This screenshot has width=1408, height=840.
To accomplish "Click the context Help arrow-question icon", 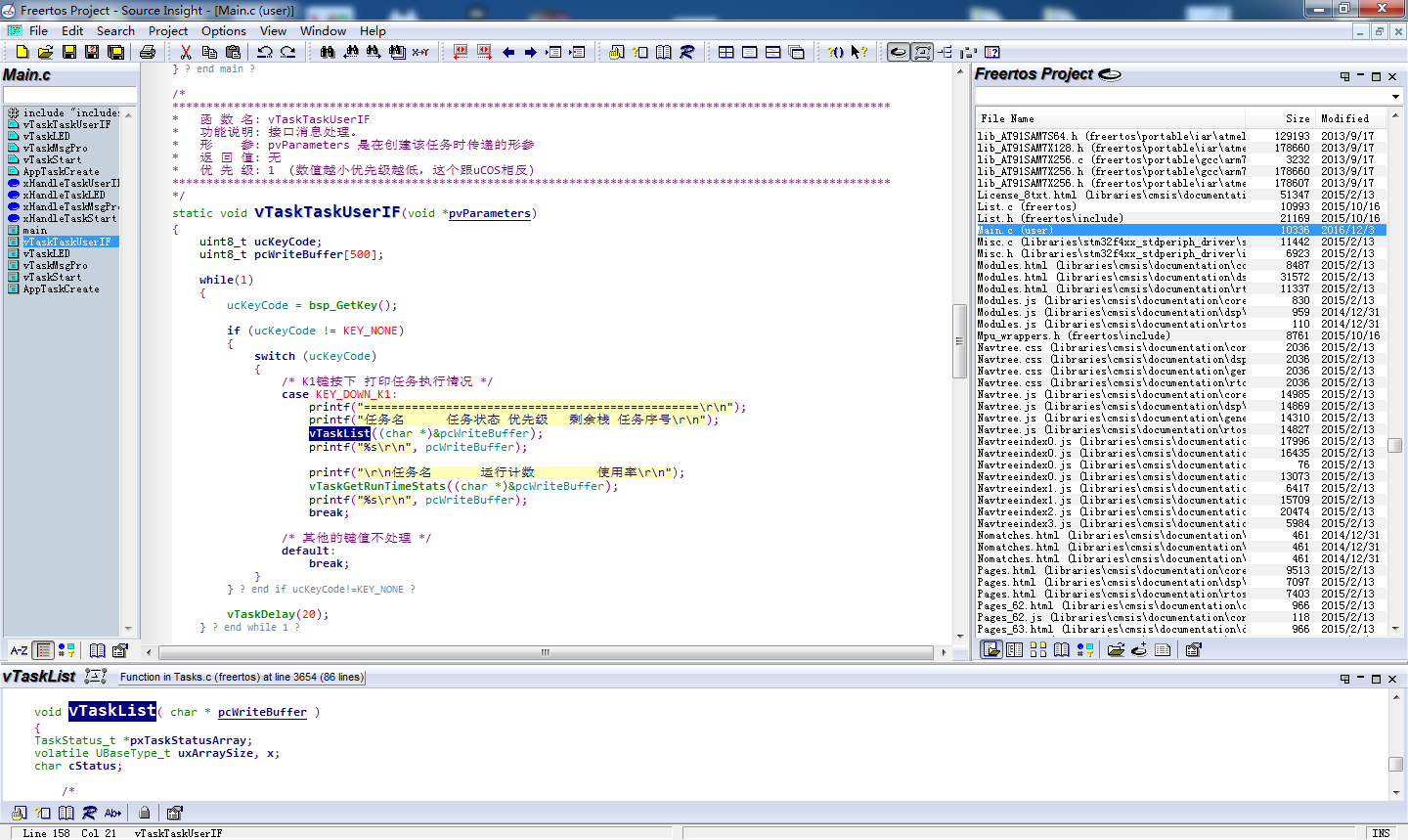I will tap(859, 52).
